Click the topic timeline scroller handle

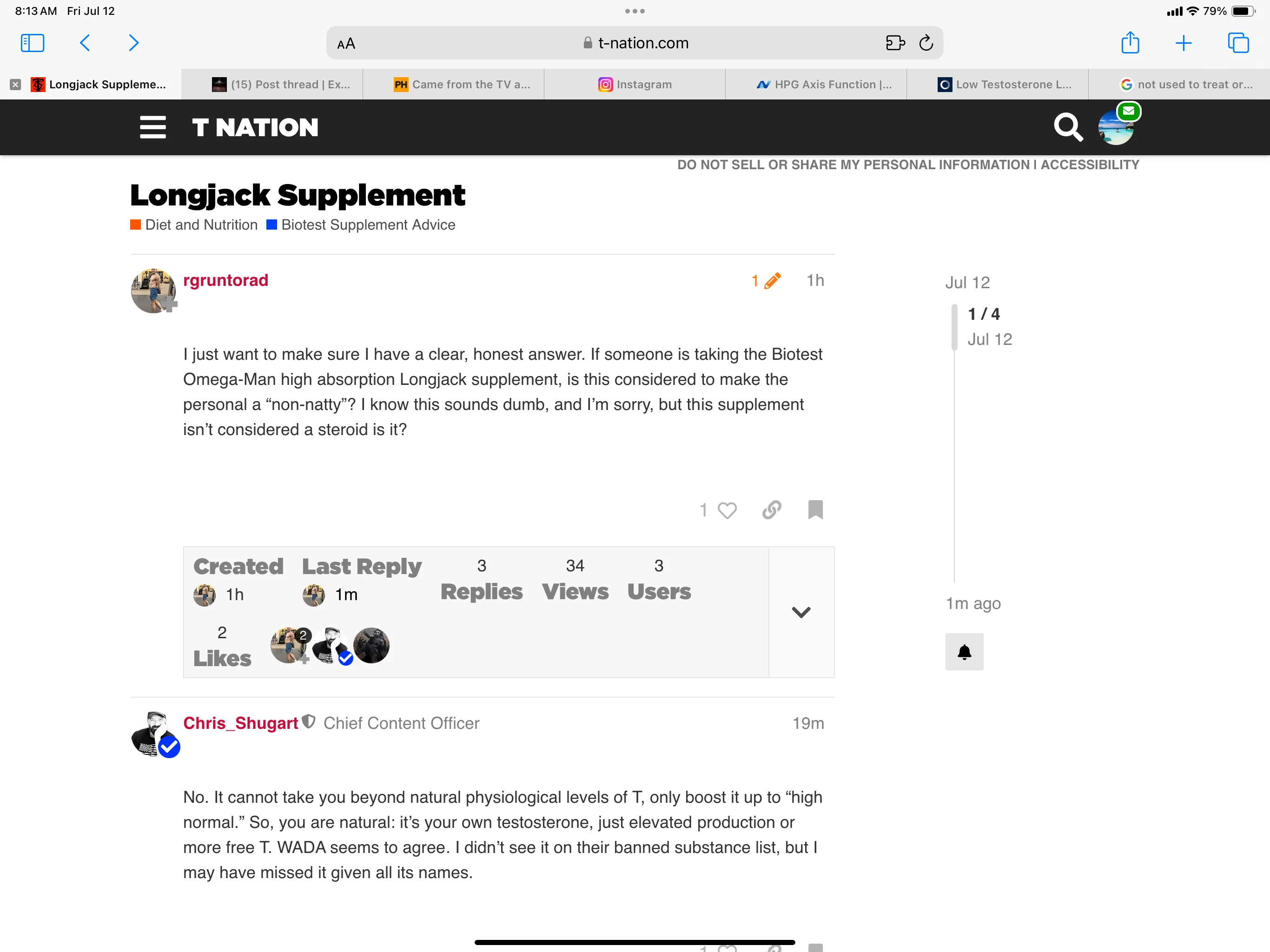tap(954, 327)
